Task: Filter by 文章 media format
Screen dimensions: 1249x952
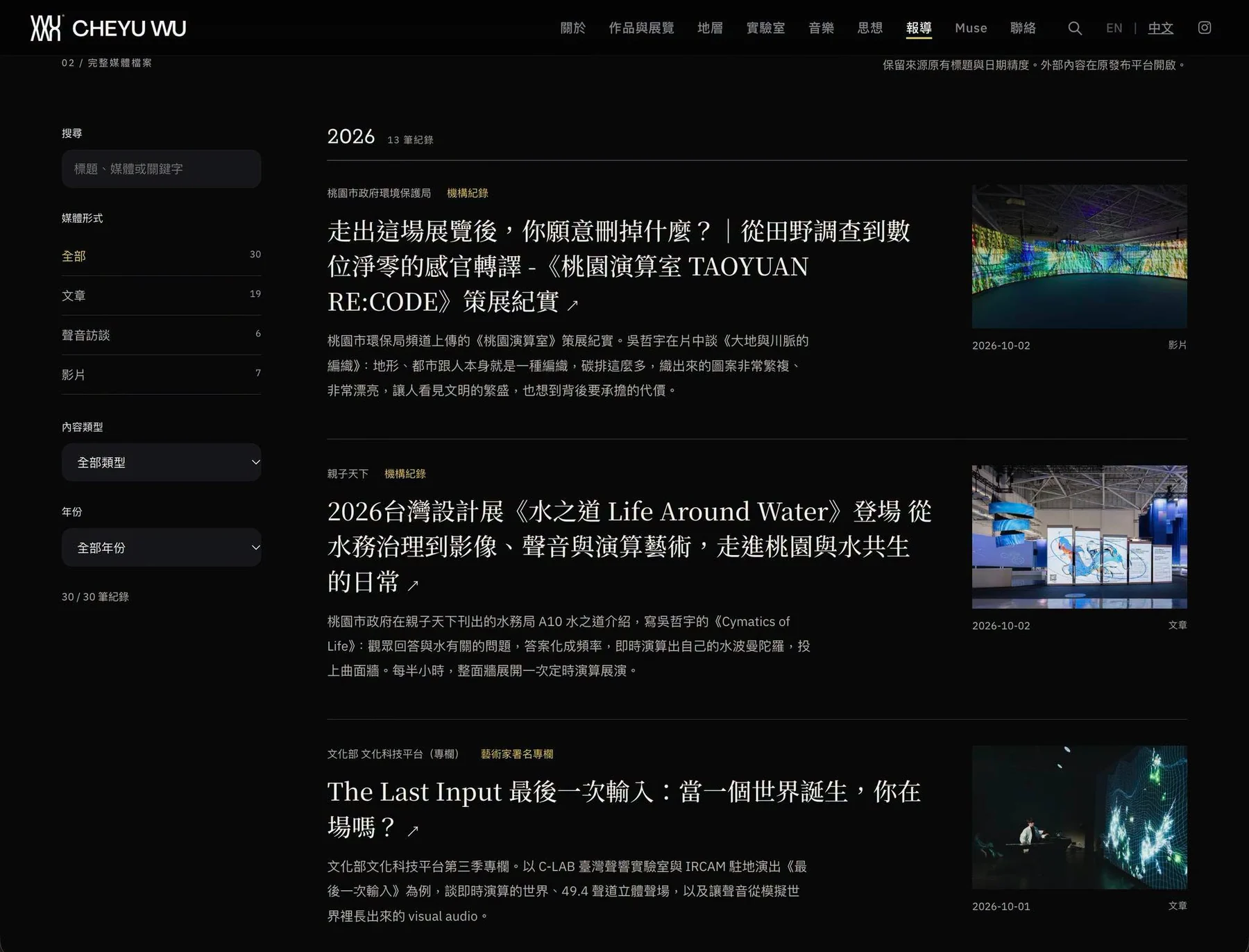Action: pos(161,296)
